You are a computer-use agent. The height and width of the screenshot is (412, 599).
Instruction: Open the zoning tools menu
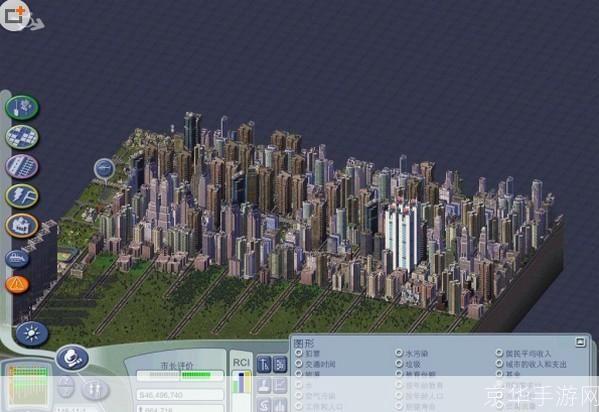(22, 136)
